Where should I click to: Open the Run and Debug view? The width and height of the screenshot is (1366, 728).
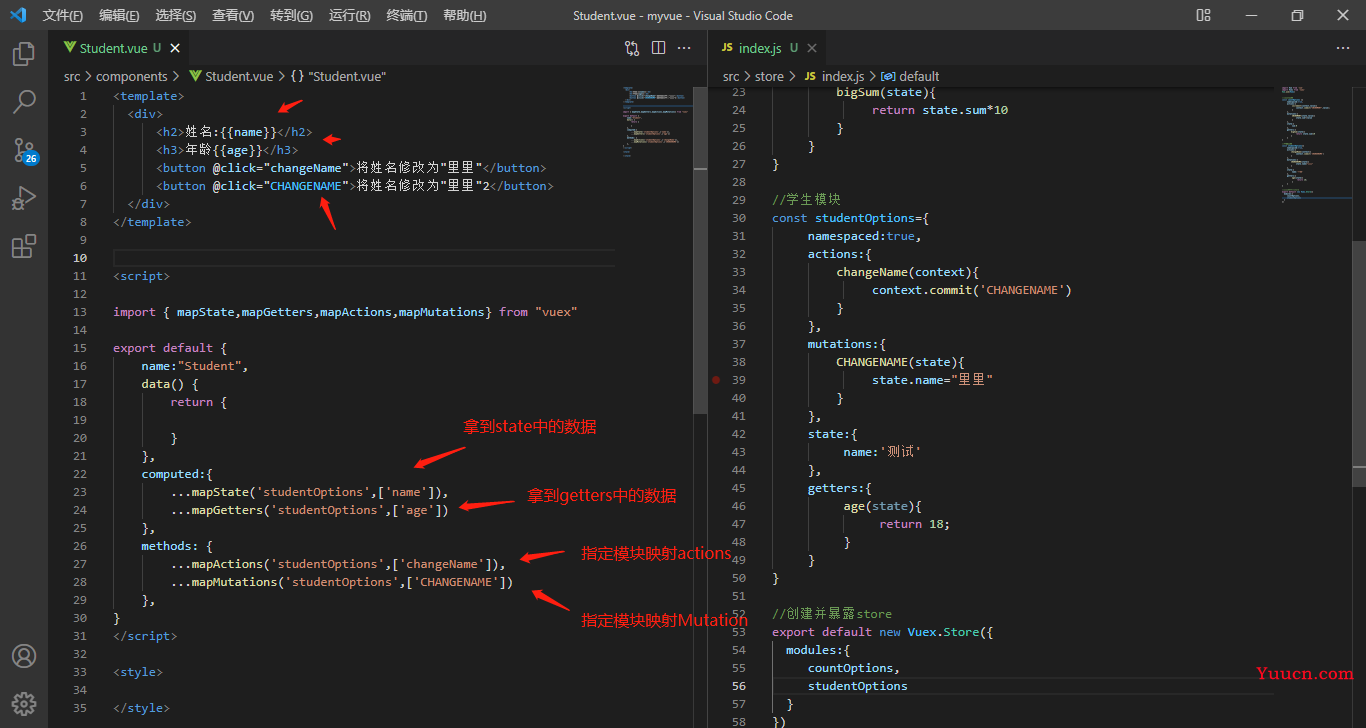click(24, 198)
